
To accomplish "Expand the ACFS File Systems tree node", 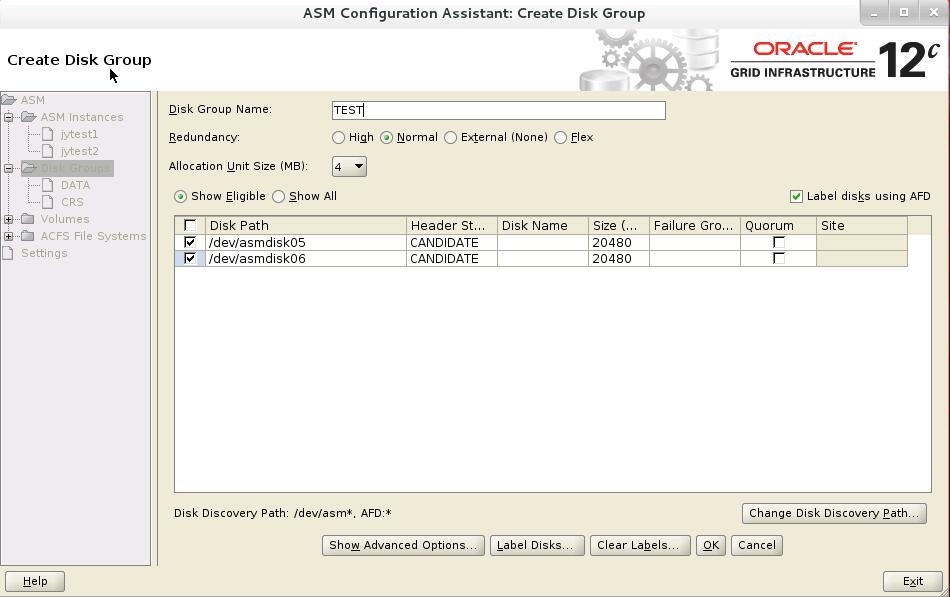I will 8,236.
